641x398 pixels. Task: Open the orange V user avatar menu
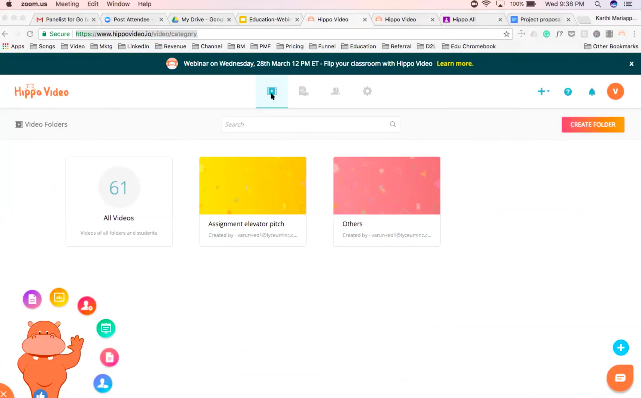point(615,92)
